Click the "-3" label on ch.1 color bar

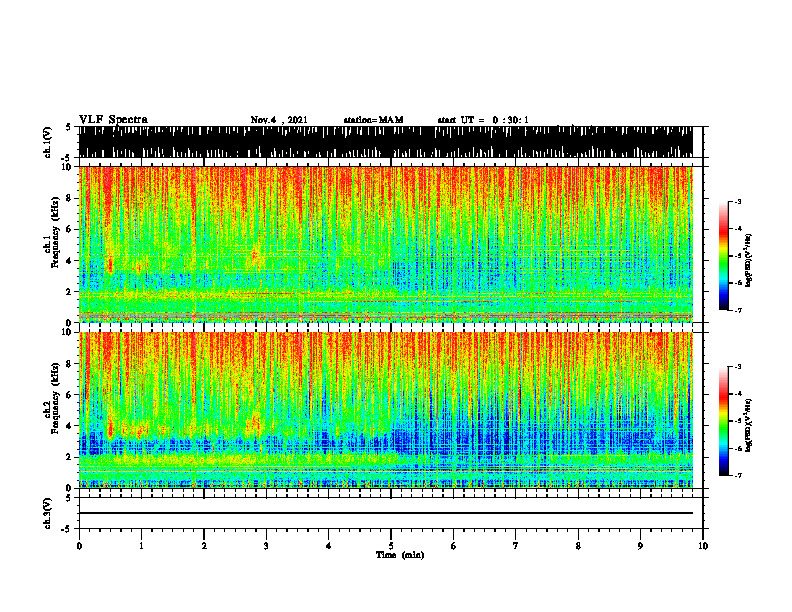[x=737, y=201]
